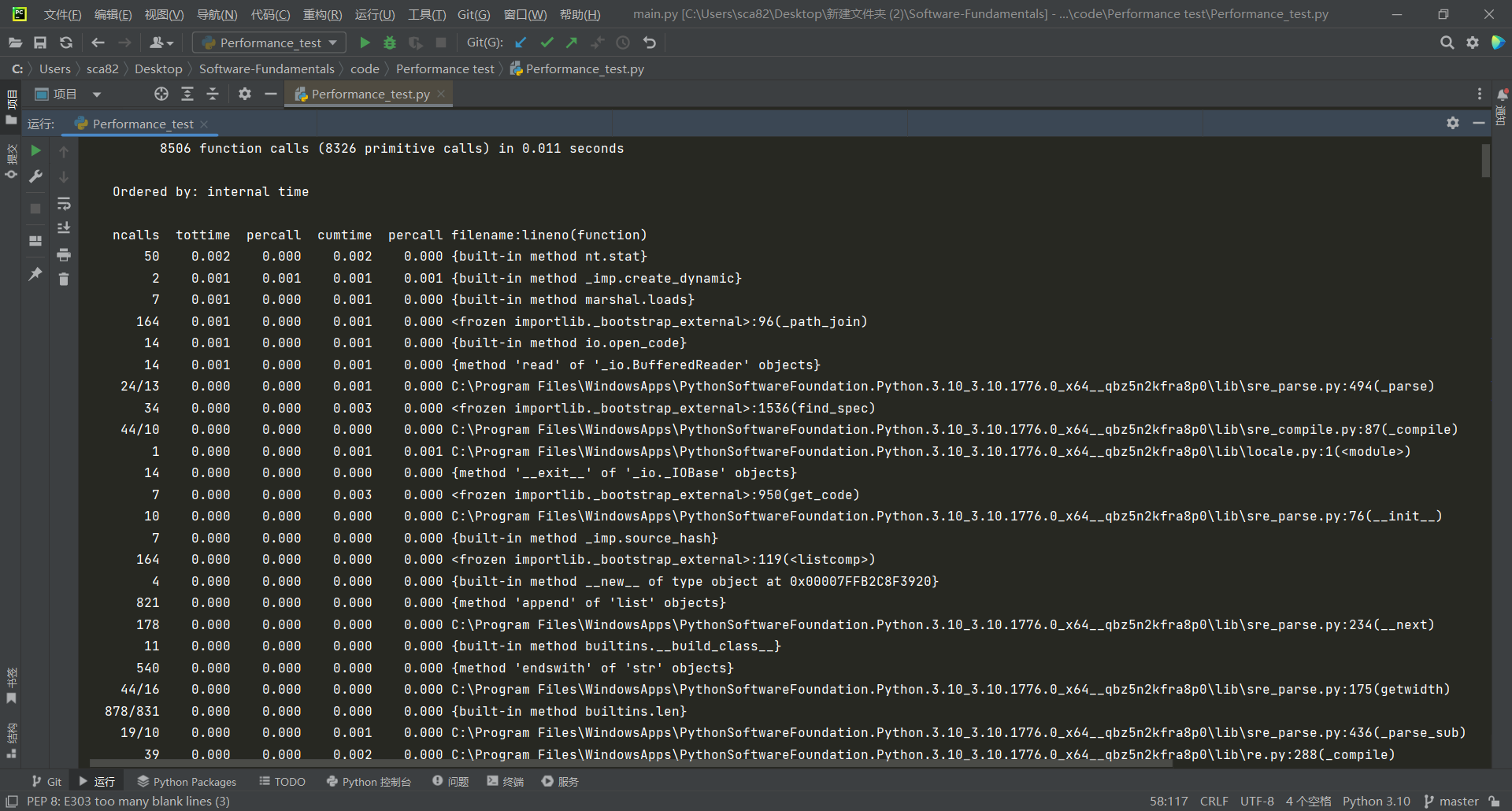Rollback changes with the undo arrow
The height and width of the screenshot is (811, 1512).
[x=649, y=43]
